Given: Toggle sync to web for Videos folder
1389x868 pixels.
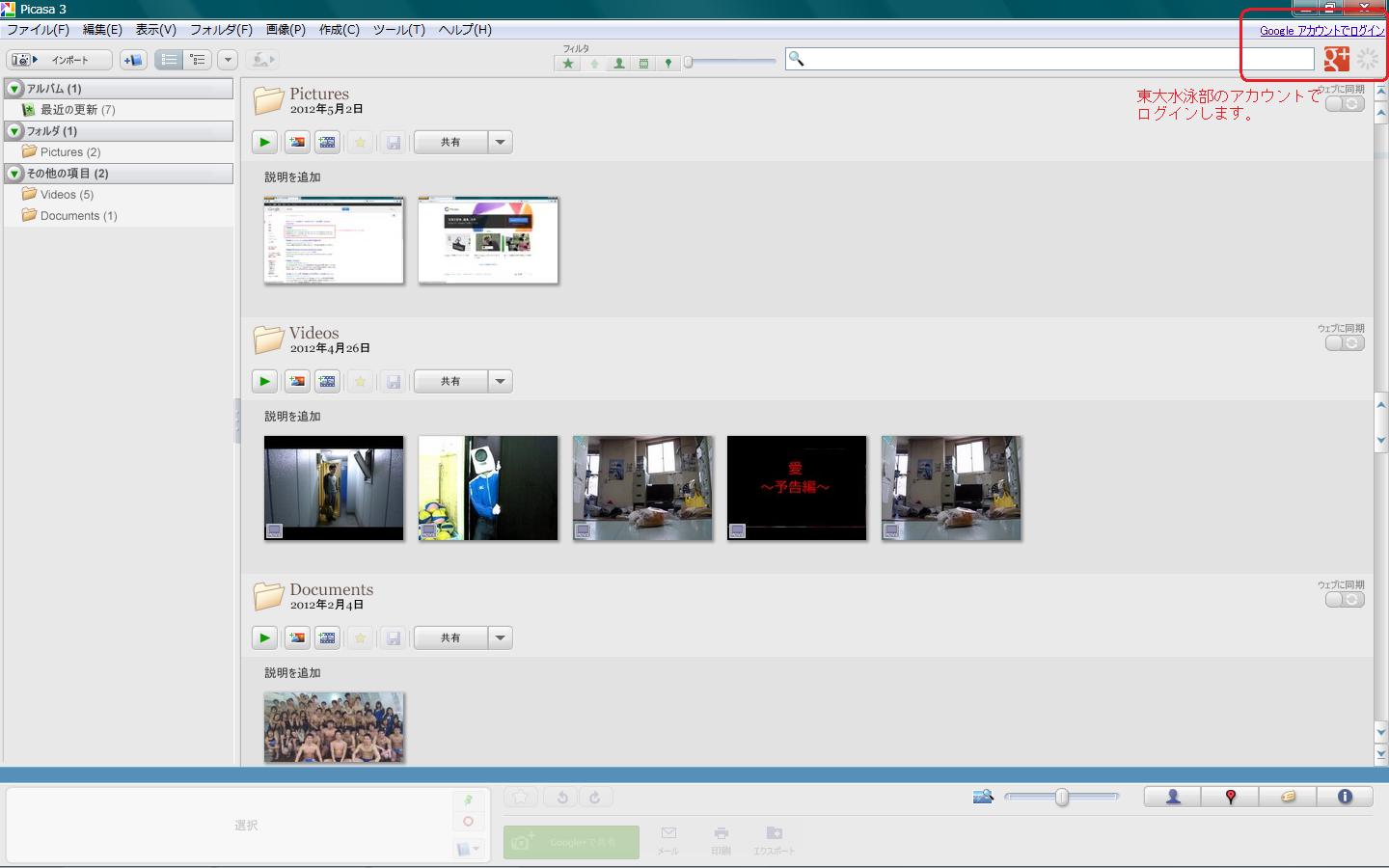Looking at the screenshot, I should (x=1345, y=343).
